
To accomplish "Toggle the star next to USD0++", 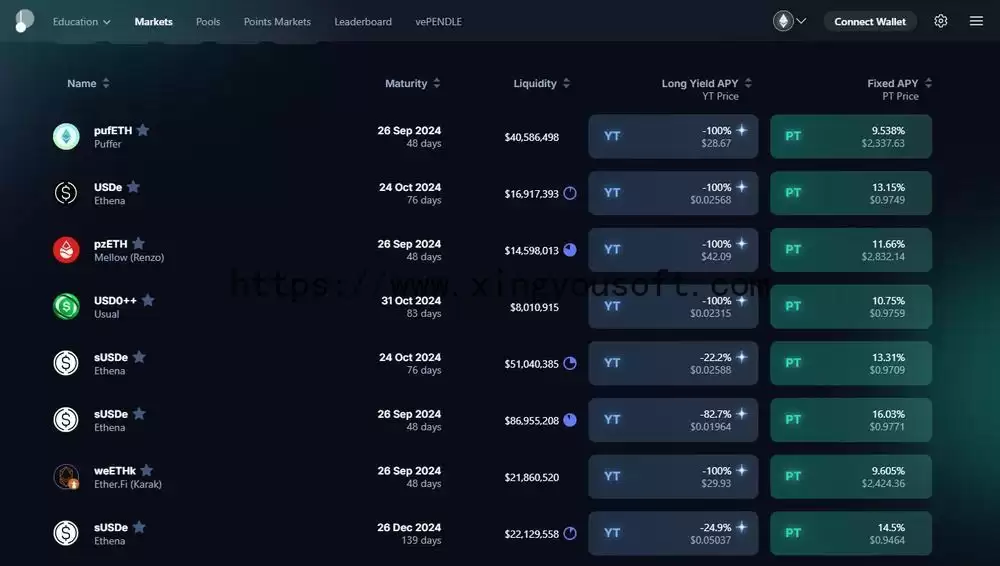I will click(x=148, y=300).
